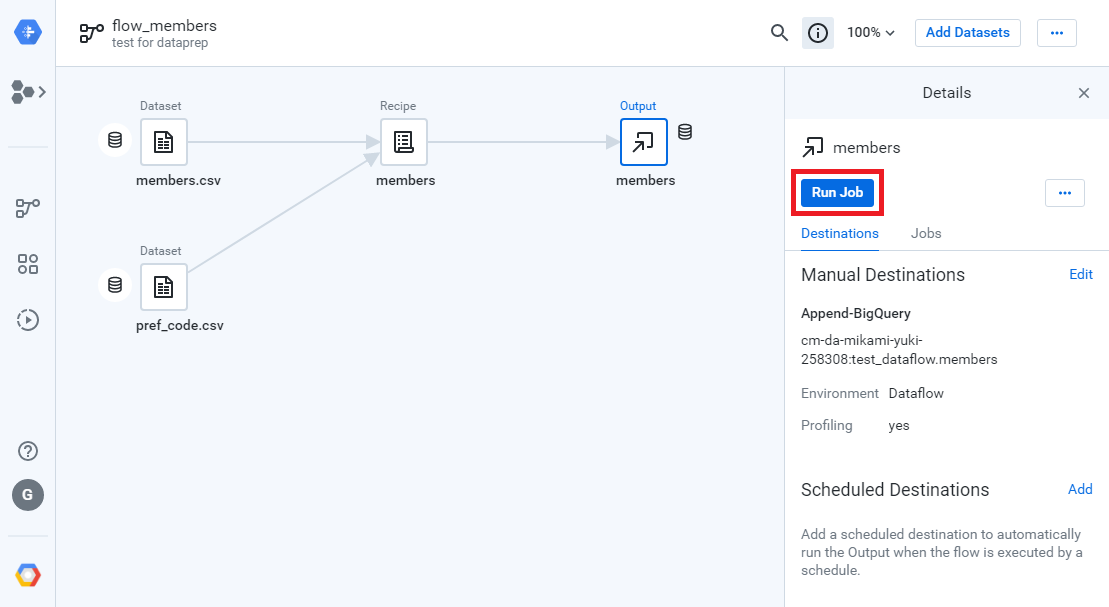Open the Dataprep home via the hexagon logo
This screenshot has height=607, width=1109.
(27, 32)
